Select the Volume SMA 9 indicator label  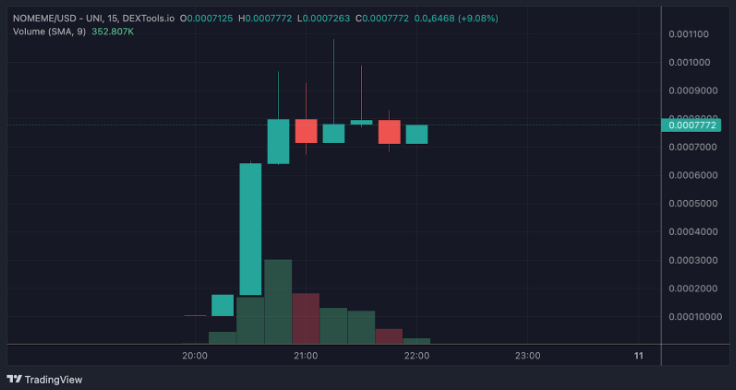click(49, 31)
